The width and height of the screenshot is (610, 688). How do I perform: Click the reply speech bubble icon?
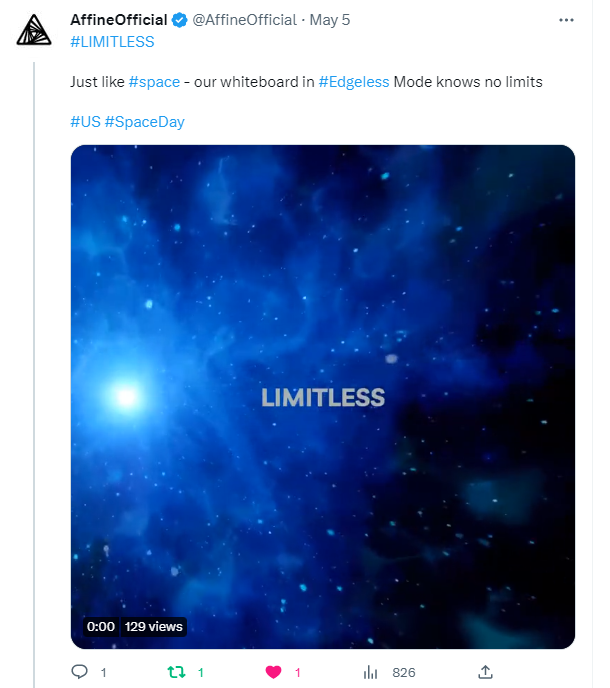(79, 672)
